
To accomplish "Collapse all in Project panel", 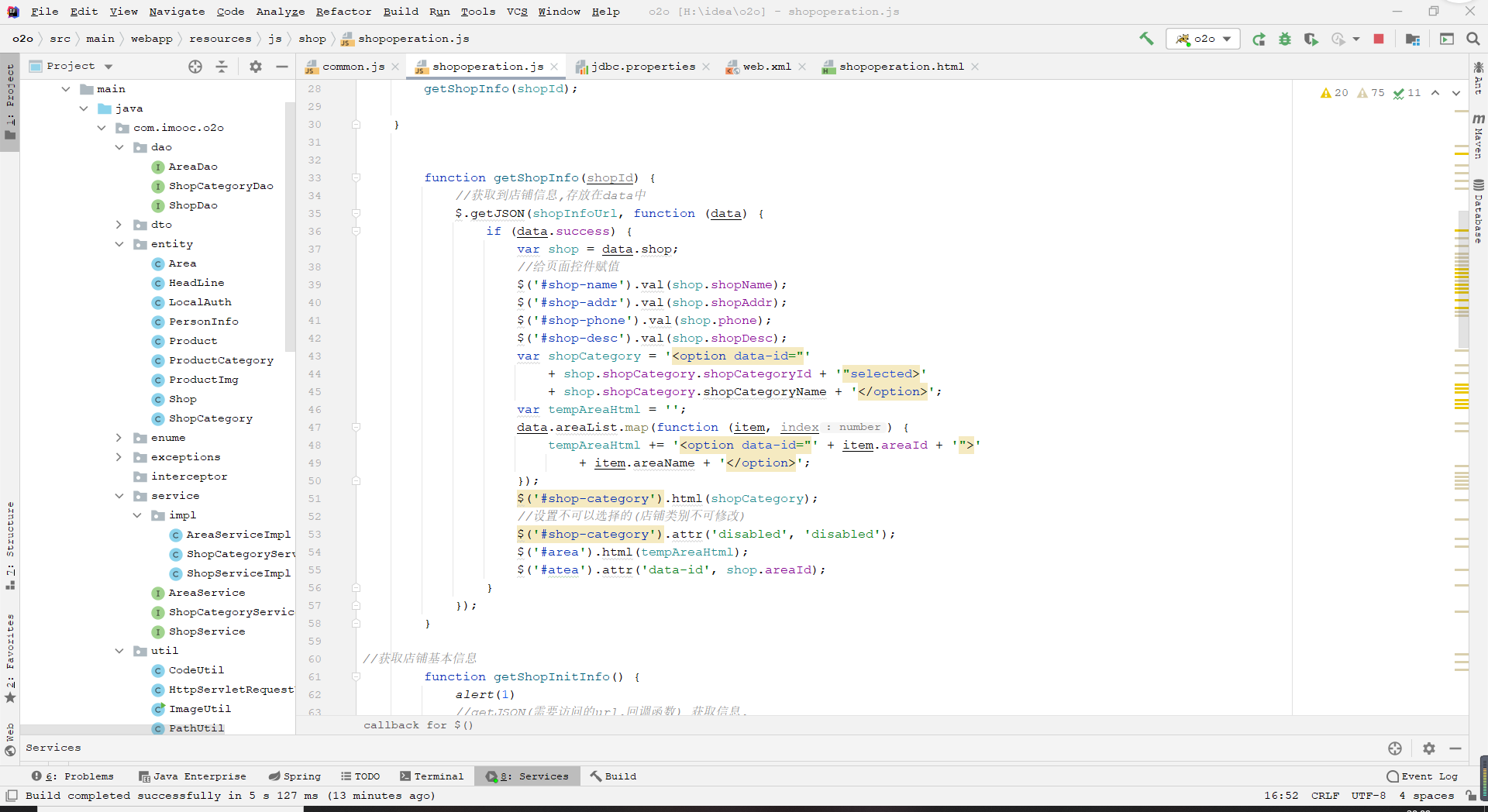I will tap(222, 67).
